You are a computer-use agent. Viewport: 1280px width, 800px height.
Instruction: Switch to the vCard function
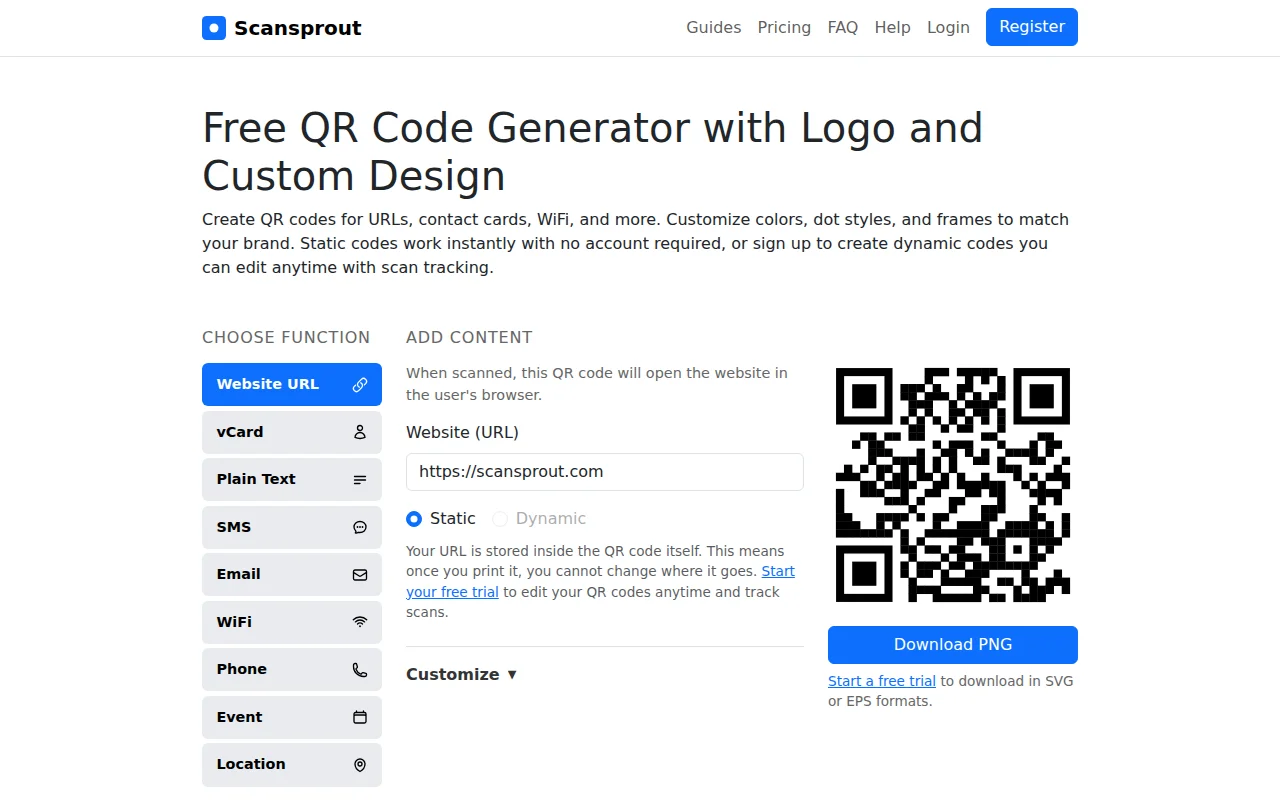pyautogui.click(x=292, y=432)
